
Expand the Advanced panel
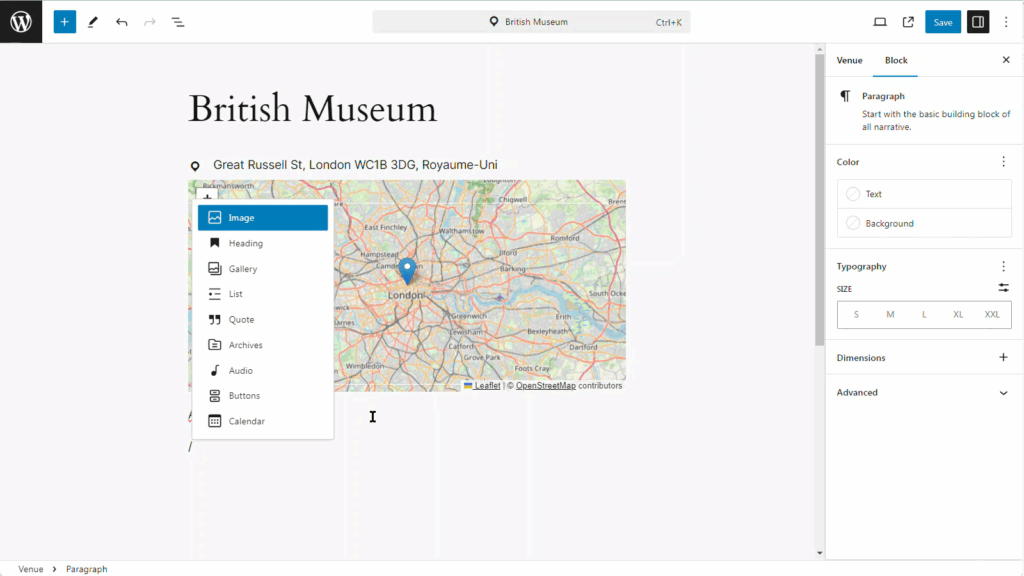[1003, 393]
